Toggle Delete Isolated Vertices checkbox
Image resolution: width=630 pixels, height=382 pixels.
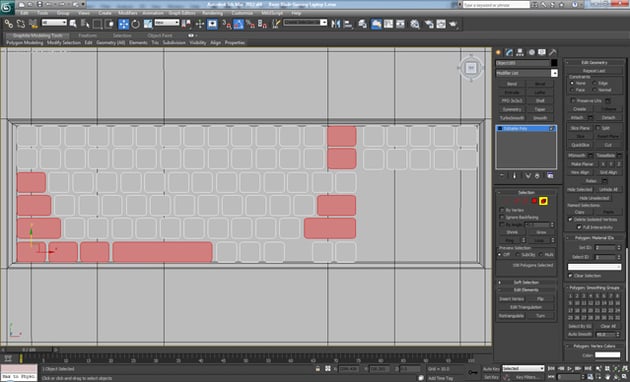[x=570, y=220]
